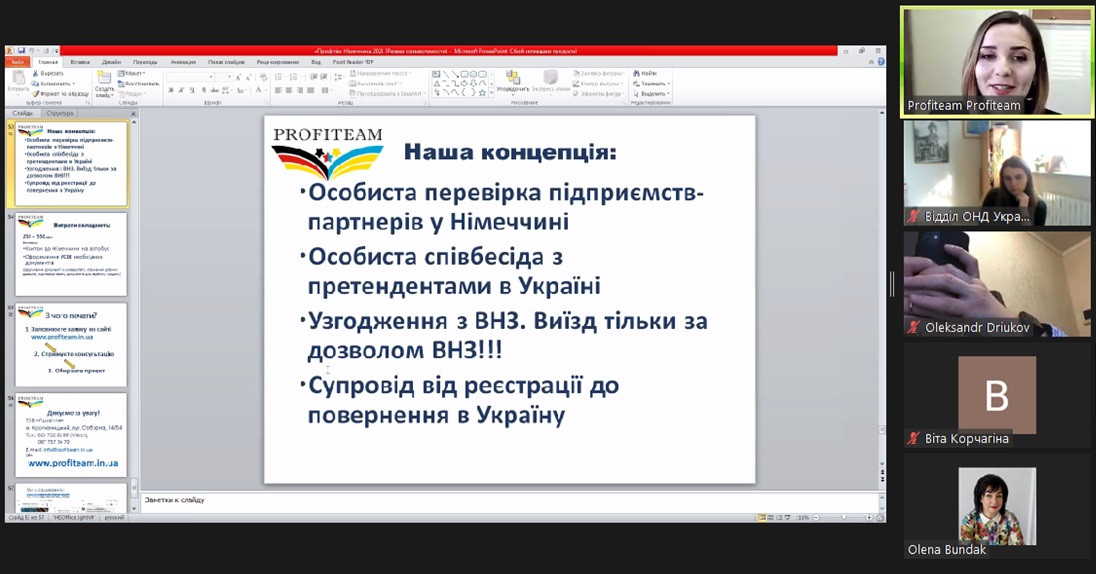The height and width of the screenshot is (574, 1096).
Task: Open the Foxit Reader PDF tab
Action: (353, 62)
